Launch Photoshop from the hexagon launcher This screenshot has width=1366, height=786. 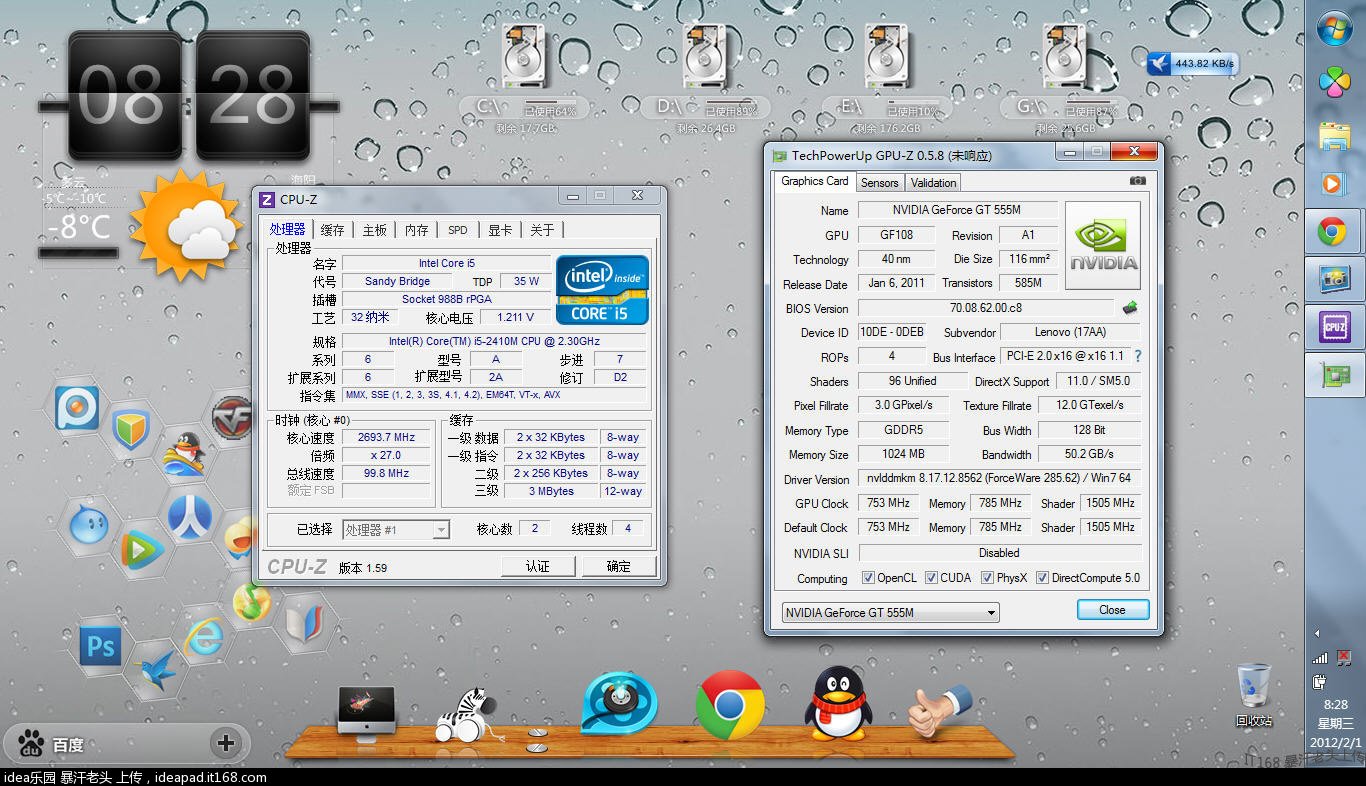pyautogui.click(x=101, y=646)
